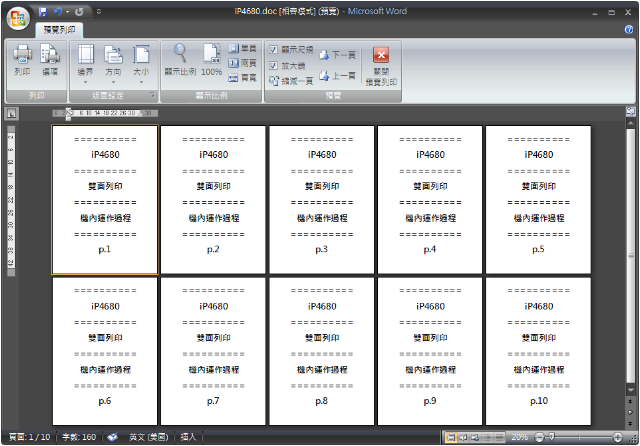Close print preview with 關閉預覽列印

[x=381, y=65]
